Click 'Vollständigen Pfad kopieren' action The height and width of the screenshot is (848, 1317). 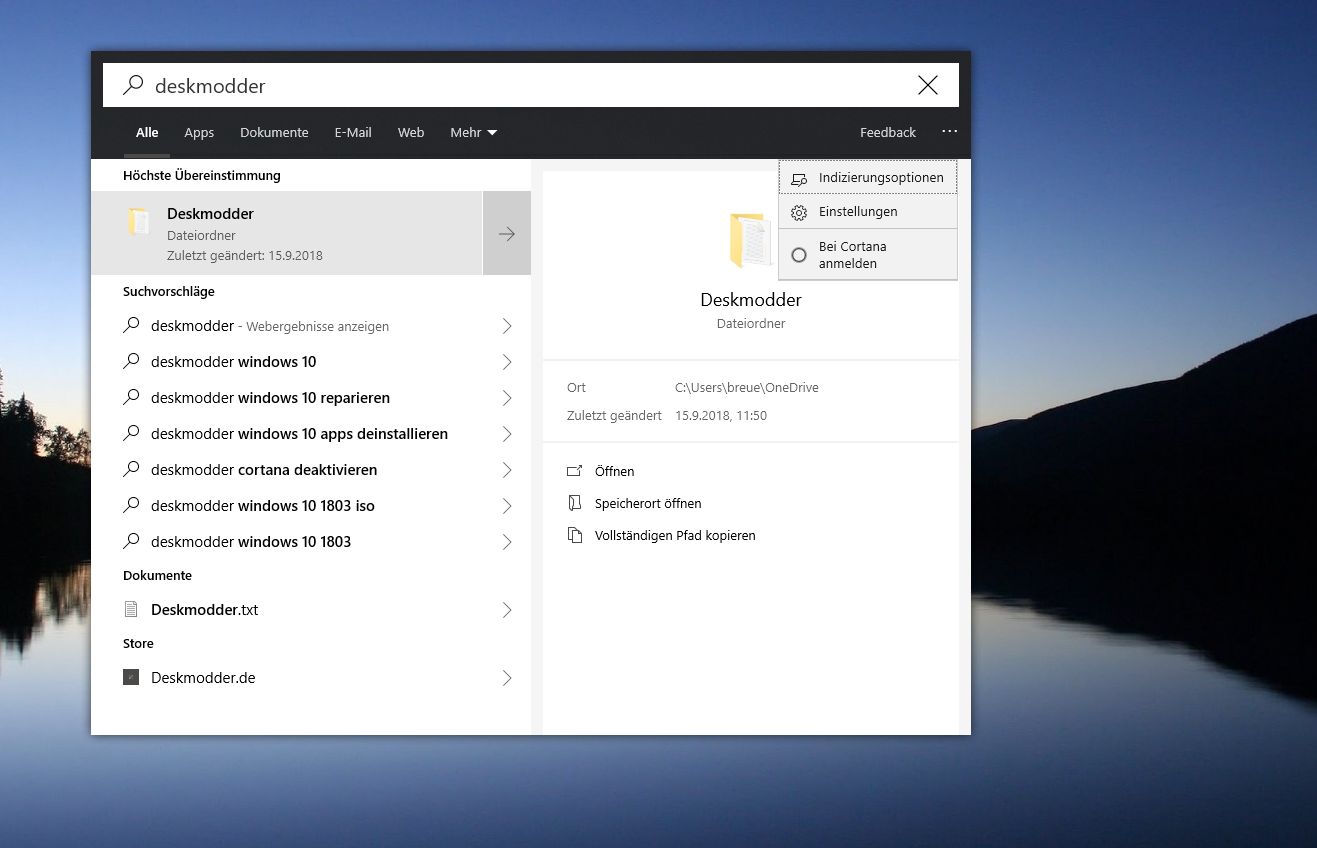(x=675, y=535)
